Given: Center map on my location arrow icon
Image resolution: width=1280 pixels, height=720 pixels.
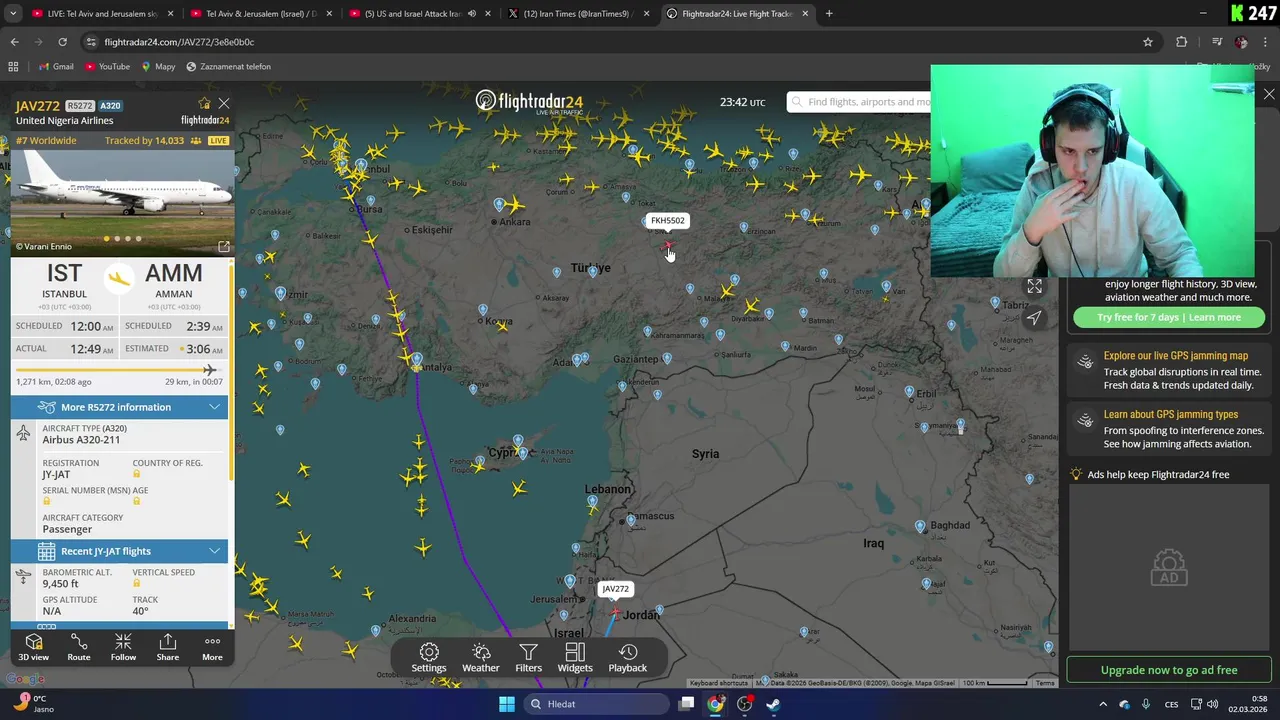Looking at the screenshot, I should (1034, 318).
